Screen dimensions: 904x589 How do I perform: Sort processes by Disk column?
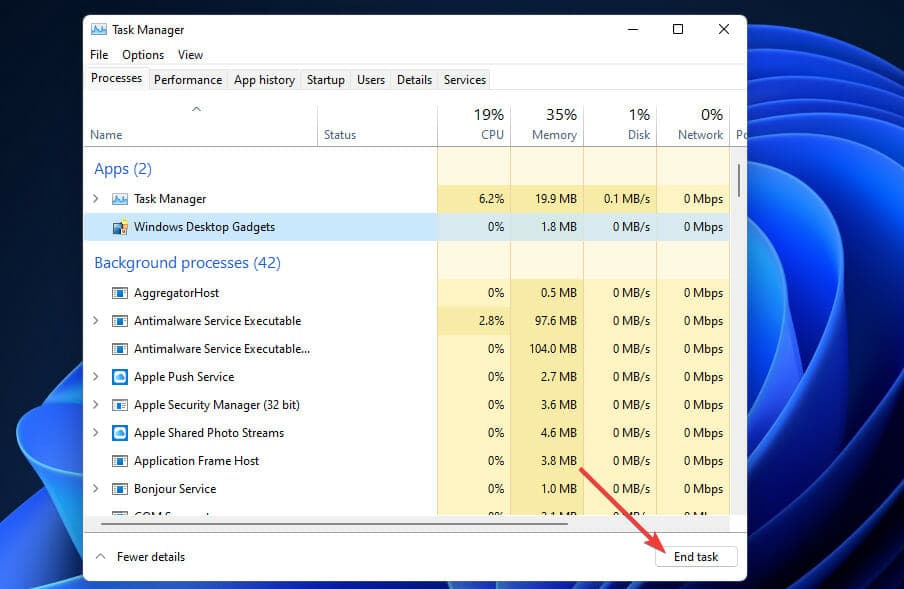coord(620,125)
